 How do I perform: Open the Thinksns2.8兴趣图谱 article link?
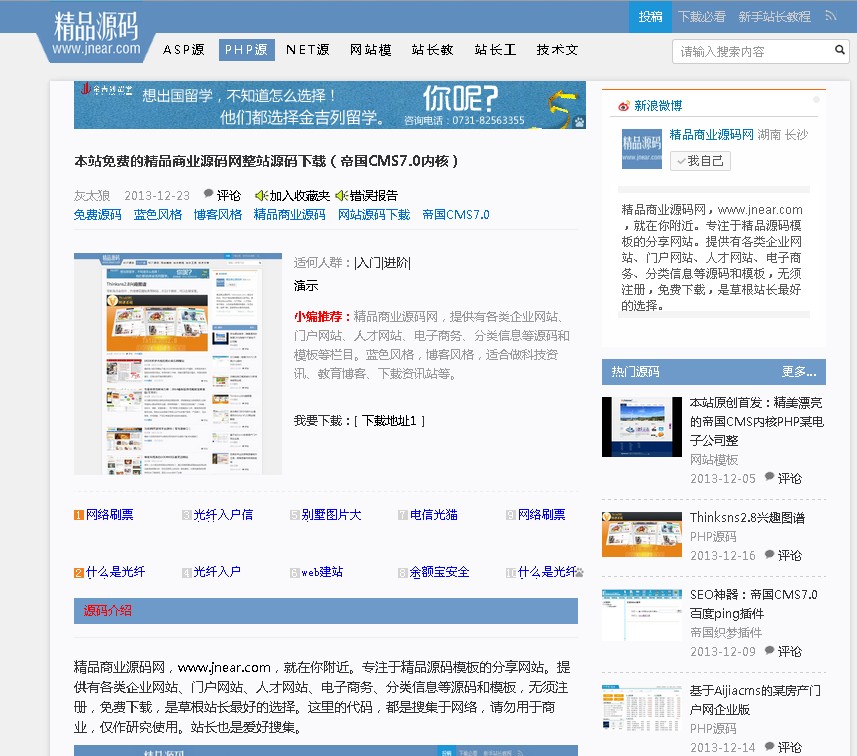coord(747,518)
